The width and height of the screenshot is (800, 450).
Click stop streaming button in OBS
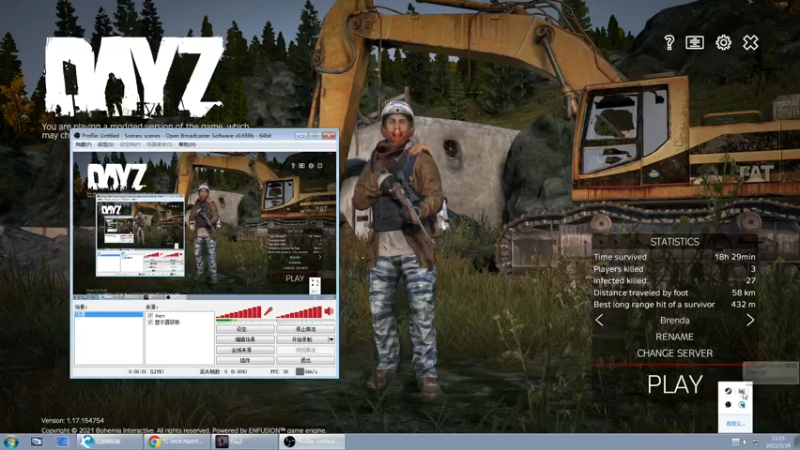pyautogui.click(x=306, y=330)
